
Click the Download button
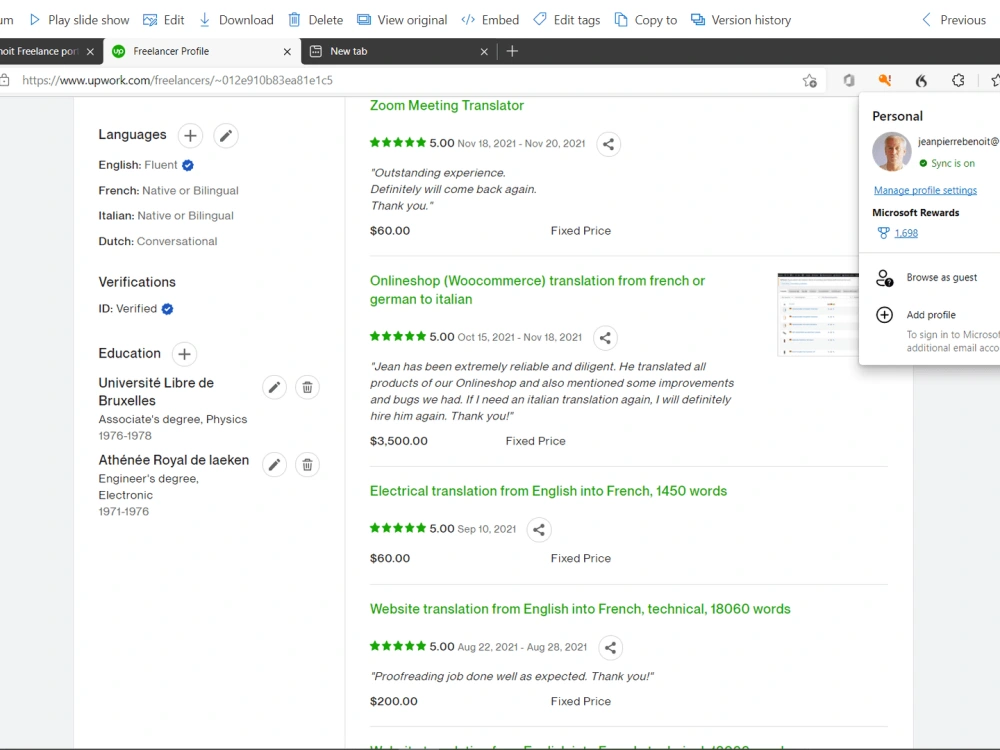(x=236, y=20)
